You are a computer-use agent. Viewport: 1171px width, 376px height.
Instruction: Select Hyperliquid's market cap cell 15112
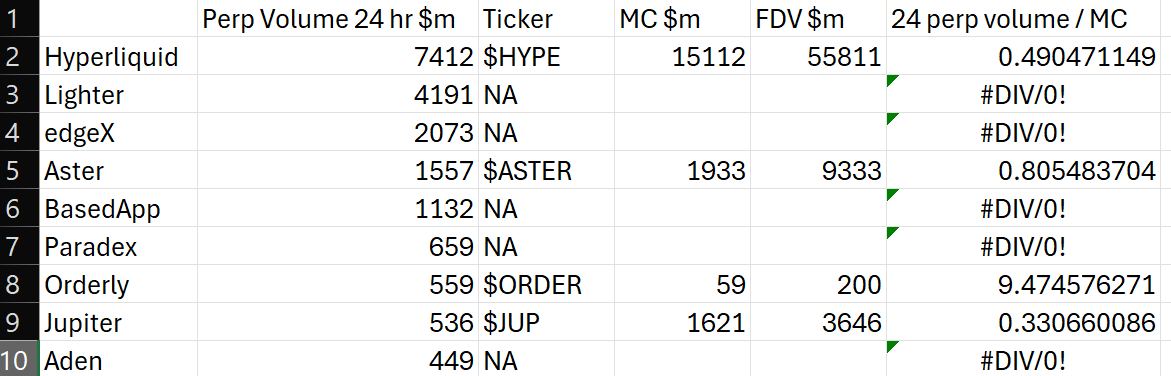coord(683,57)
